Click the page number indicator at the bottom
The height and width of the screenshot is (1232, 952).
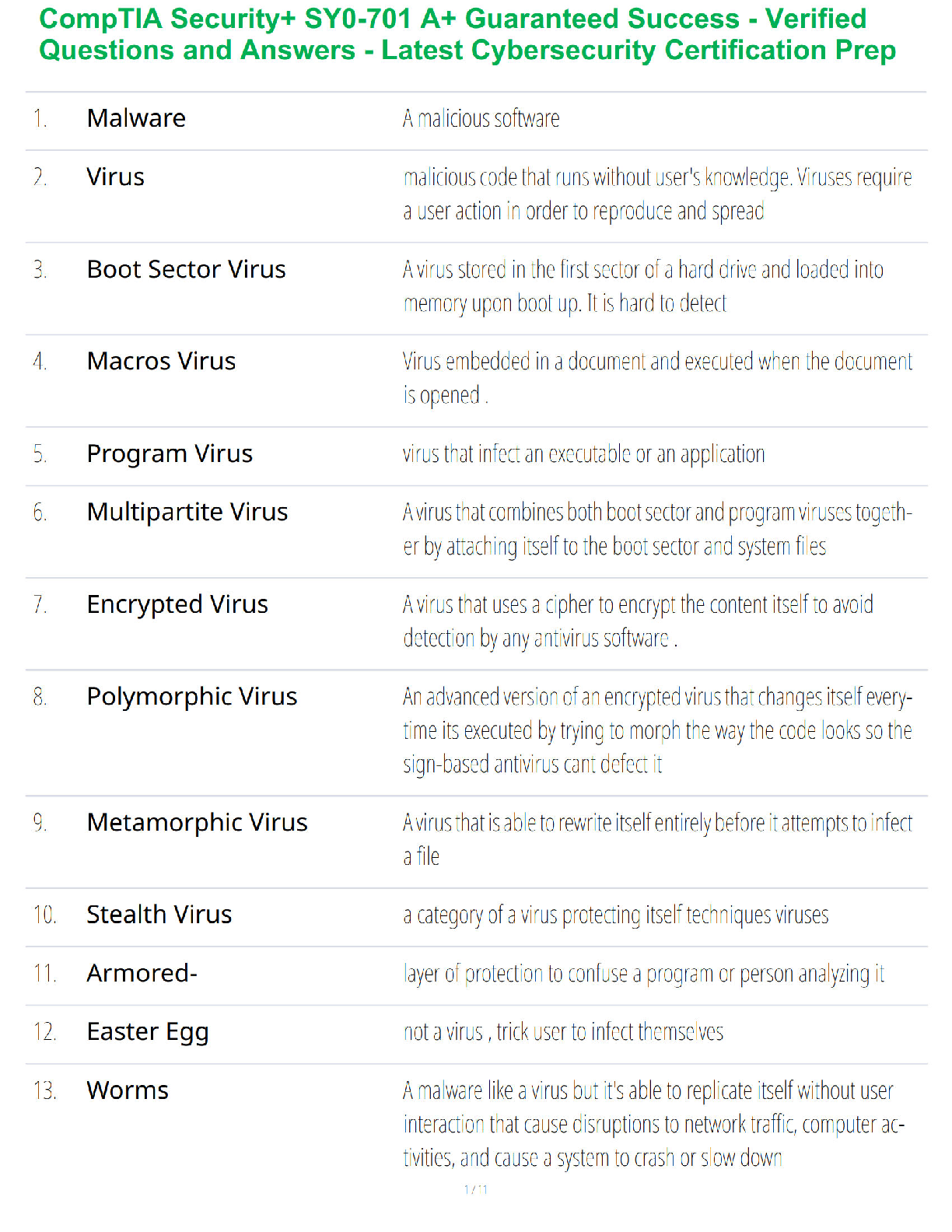476,1189
